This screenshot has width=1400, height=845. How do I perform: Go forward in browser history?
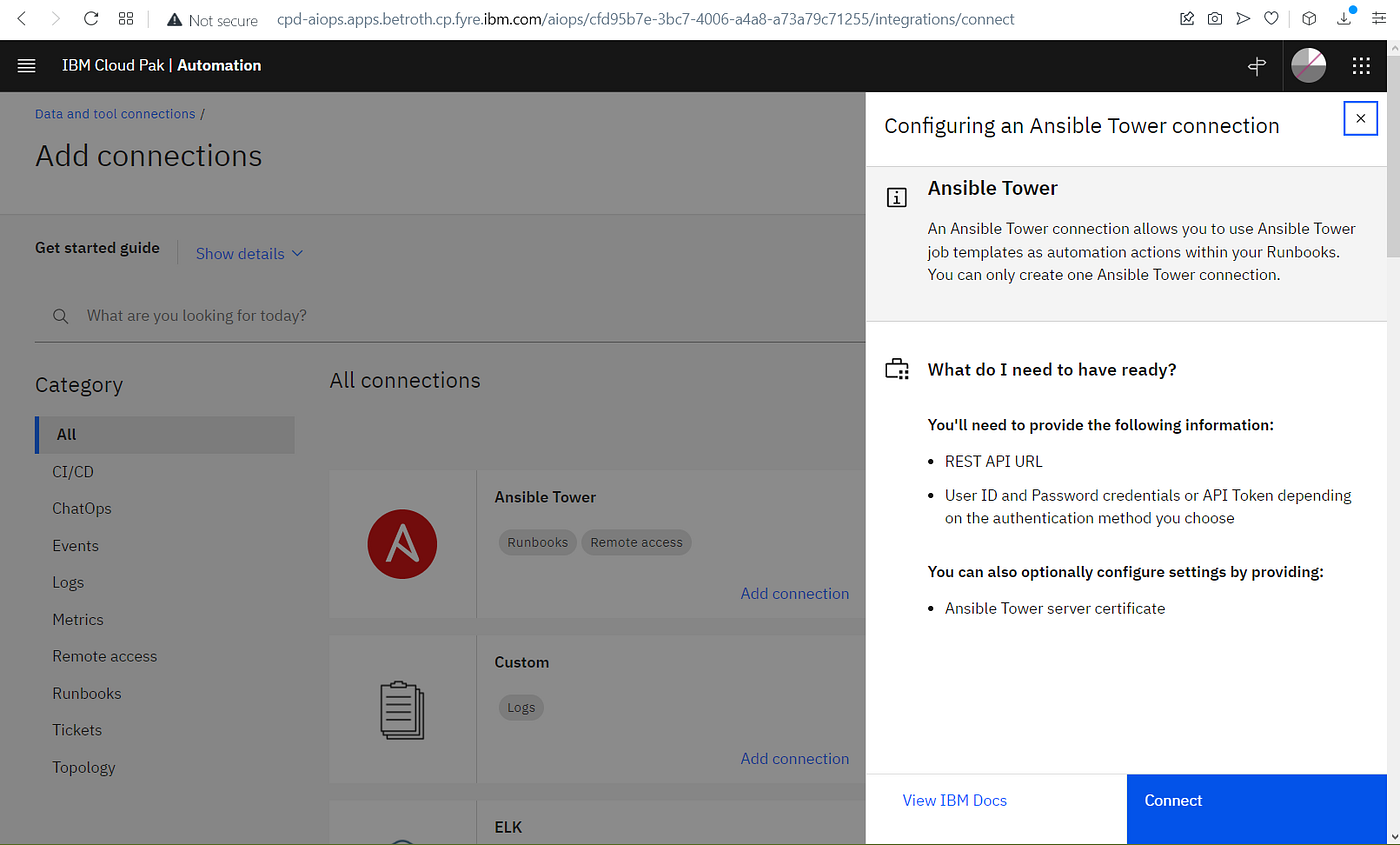pos(56,19)
